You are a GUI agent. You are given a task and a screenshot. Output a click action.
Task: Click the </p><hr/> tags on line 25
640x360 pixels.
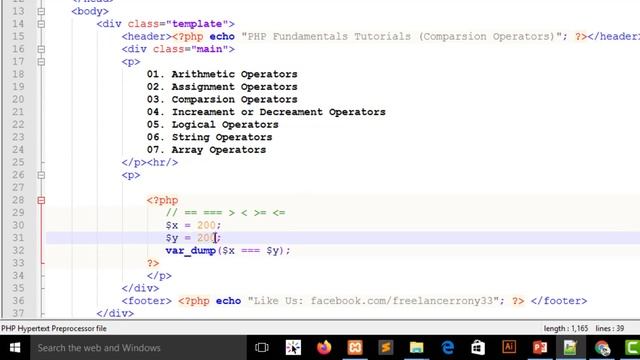pyautogui.click(x=150, y=162)
